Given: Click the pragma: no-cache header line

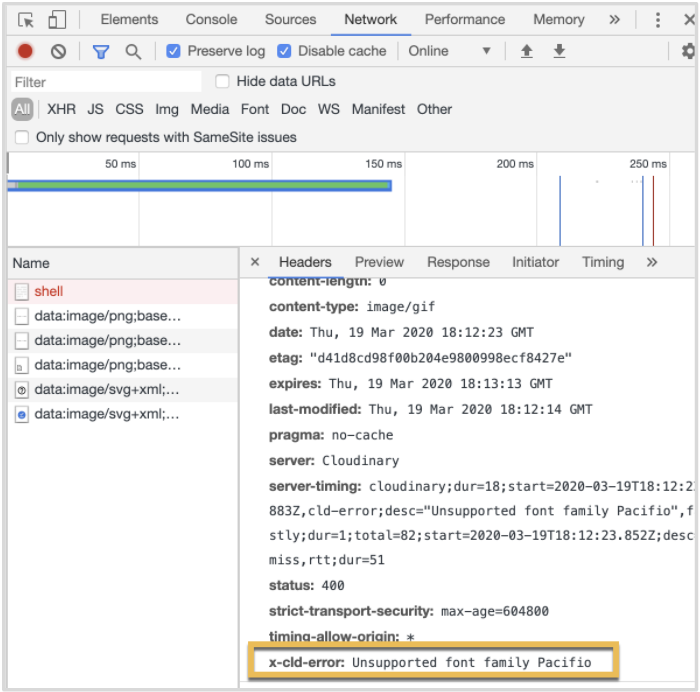Looking at the screenshot, I should point(331,435).
